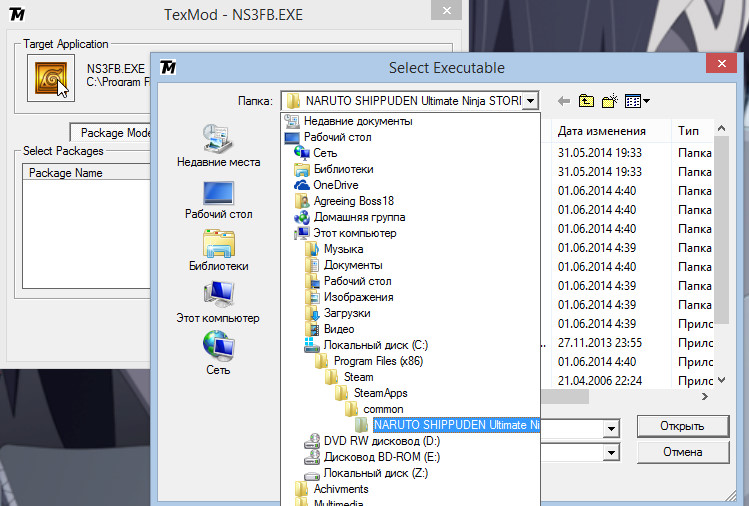Select first folder row dated 31.05.2014 19:33
Viewport: 749px width, 506px height.
628,153
